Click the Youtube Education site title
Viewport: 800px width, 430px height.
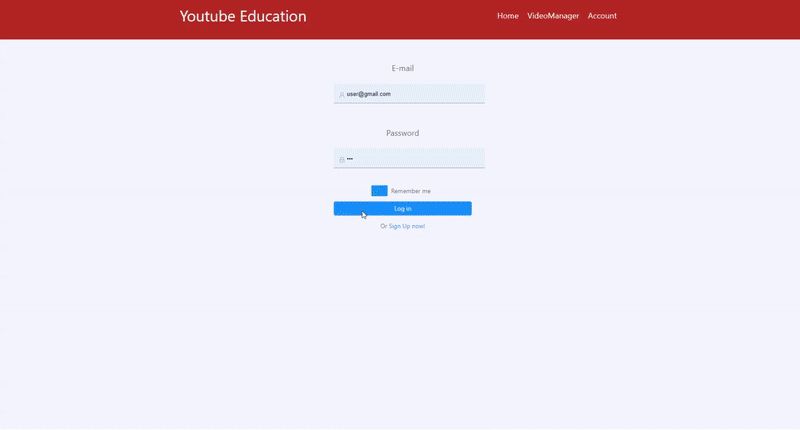(x=243, y=16)
